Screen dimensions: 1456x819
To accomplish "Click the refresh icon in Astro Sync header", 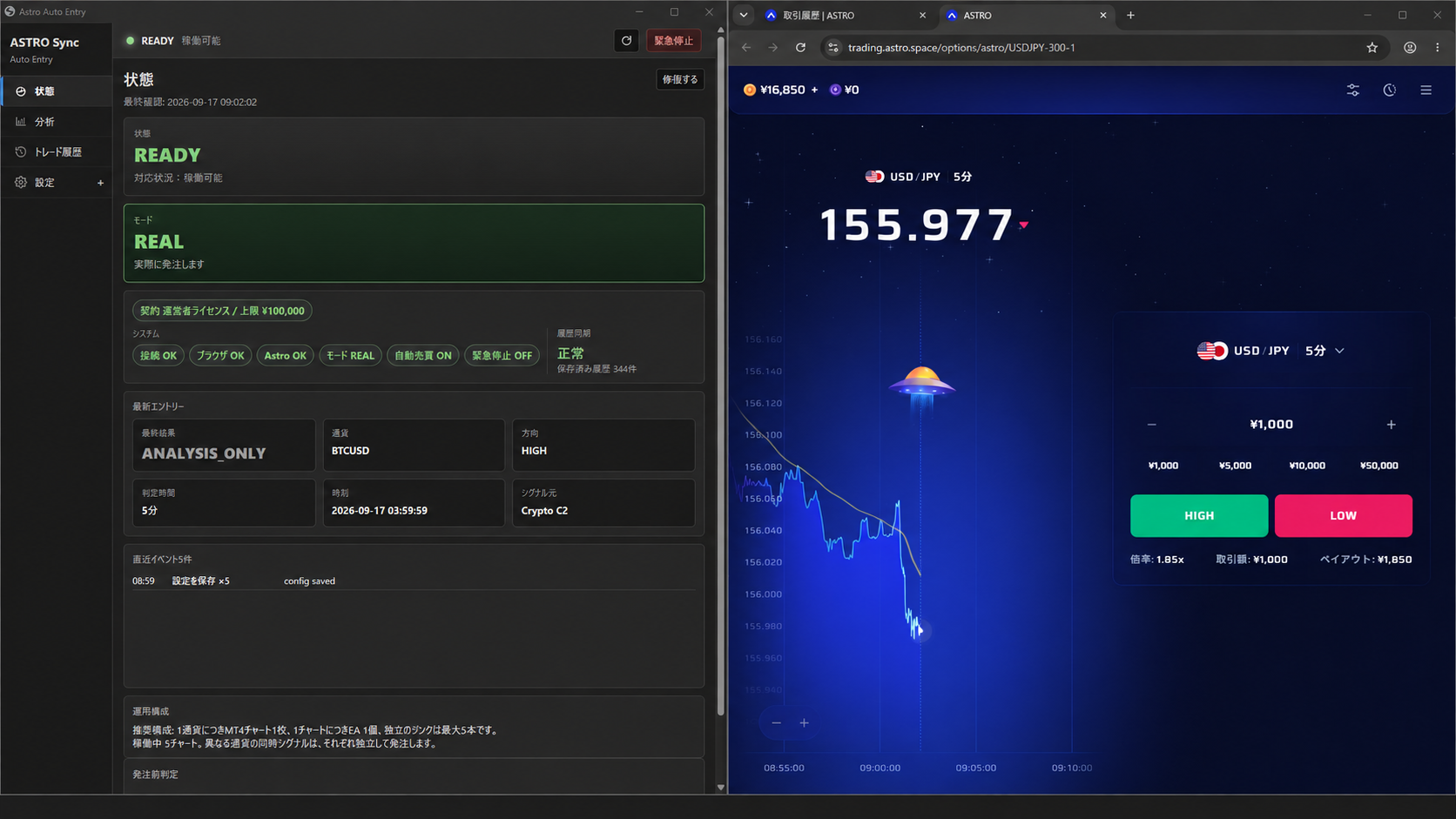I will point(626,41).
